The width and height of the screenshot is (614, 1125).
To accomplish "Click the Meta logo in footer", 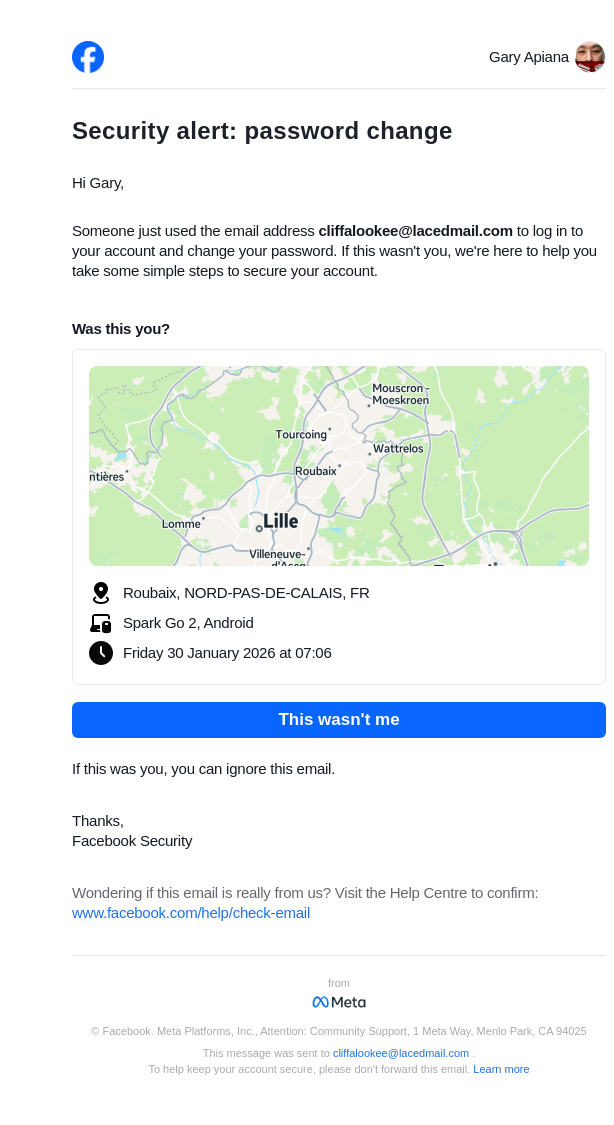I will (x=339, y=1002).
